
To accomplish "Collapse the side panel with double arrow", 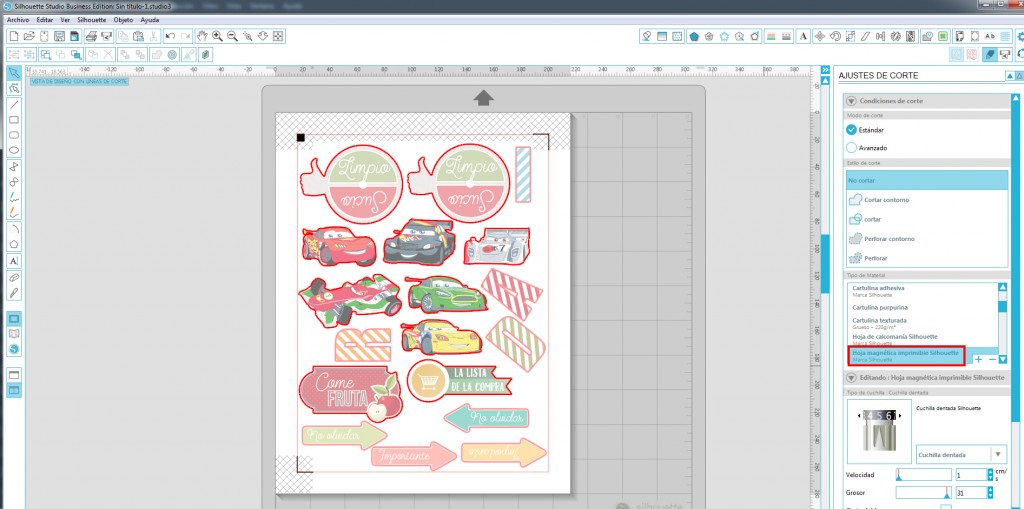I will tap(825, 69).
